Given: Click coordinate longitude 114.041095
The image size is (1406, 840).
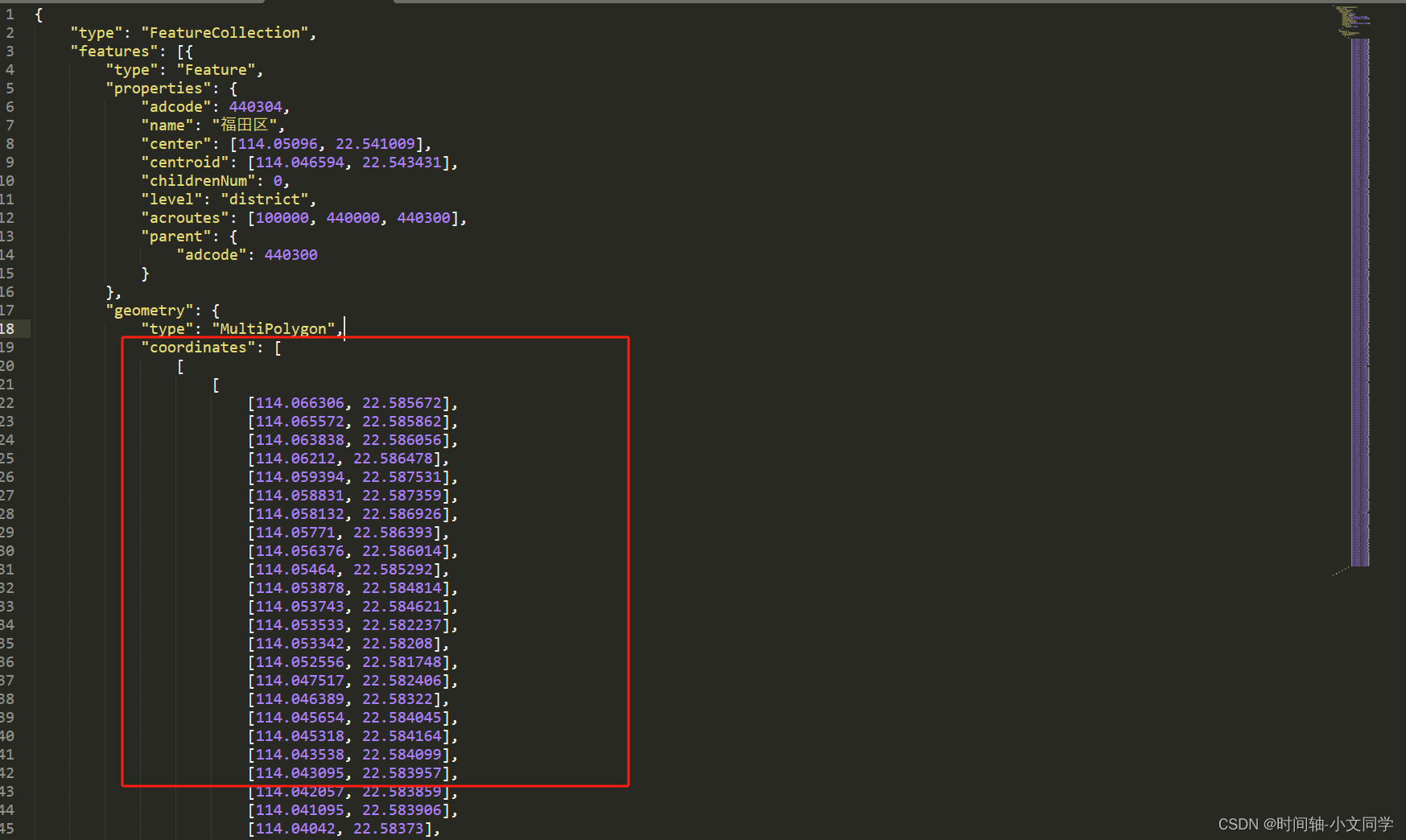Looking at the screenshot, I should coord(299,810).
